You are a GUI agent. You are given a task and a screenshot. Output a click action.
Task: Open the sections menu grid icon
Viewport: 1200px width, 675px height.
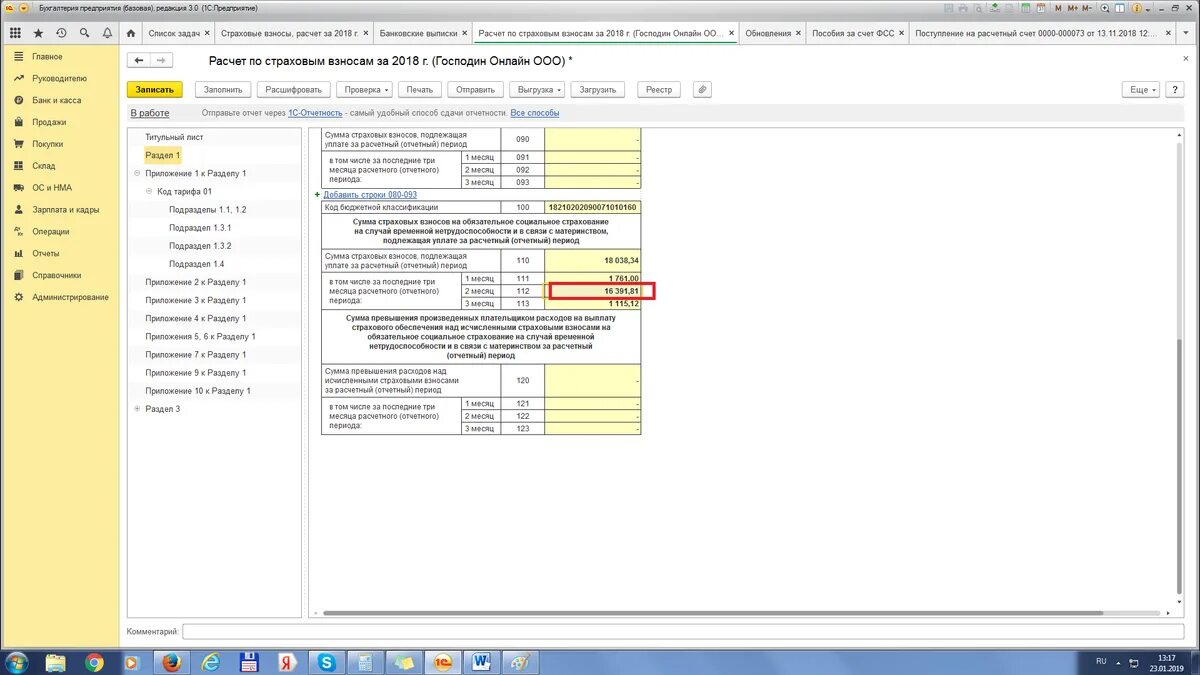(15, 33)
